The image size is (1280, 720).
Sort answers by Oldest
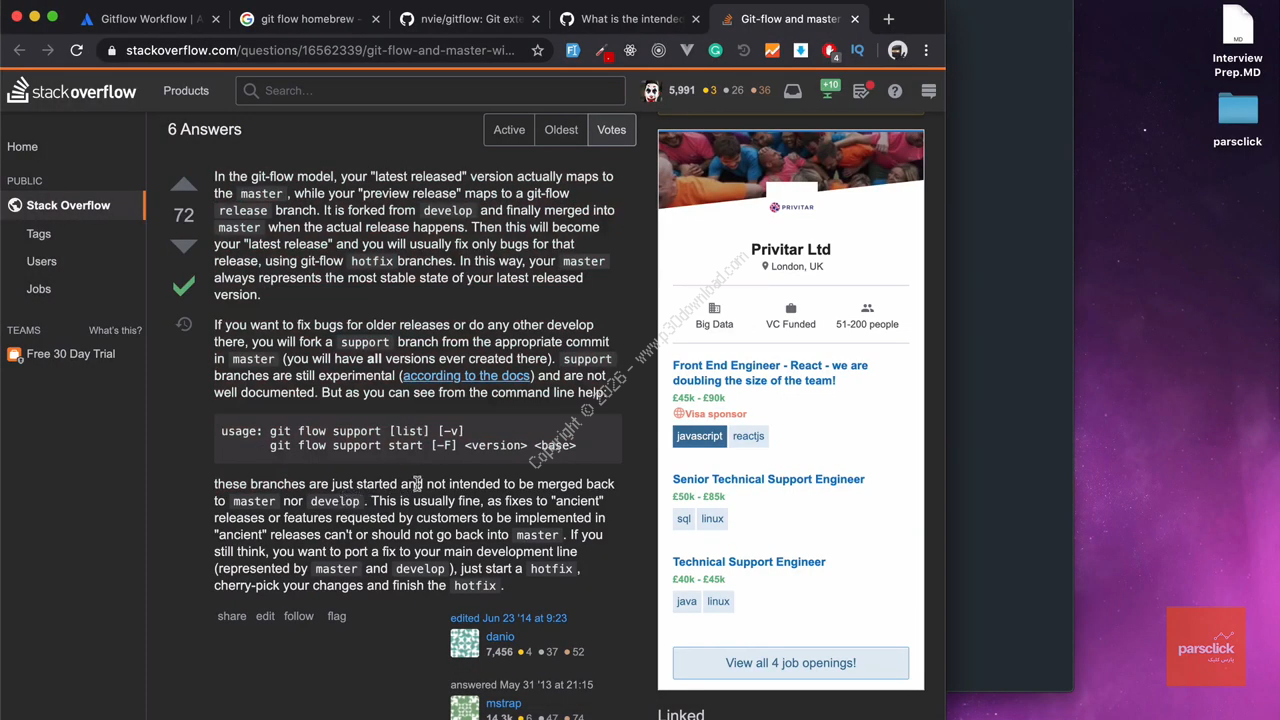[x=561, y=129]
